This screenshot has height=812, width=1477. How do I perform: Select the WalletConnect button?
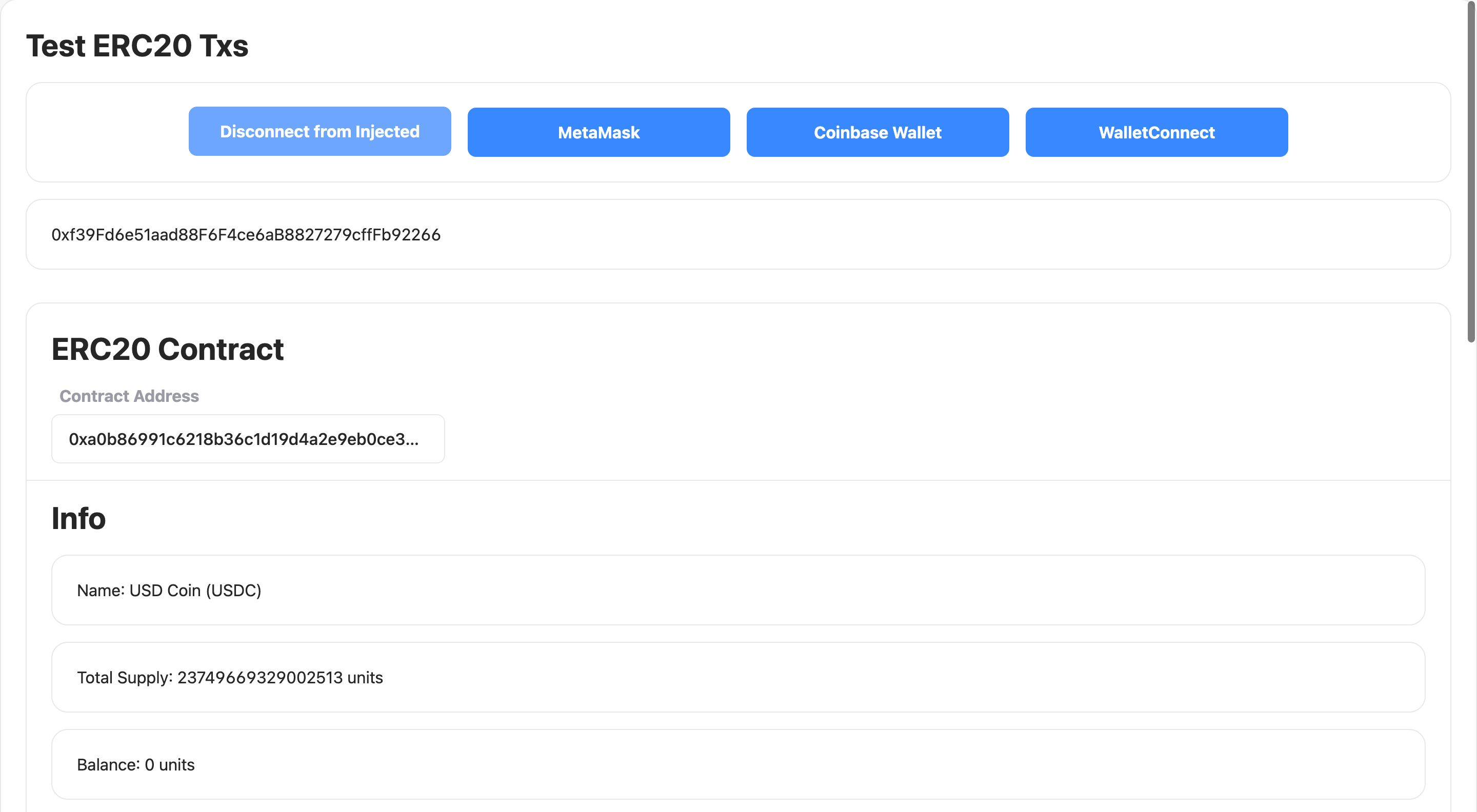(x=1156, y=132)
